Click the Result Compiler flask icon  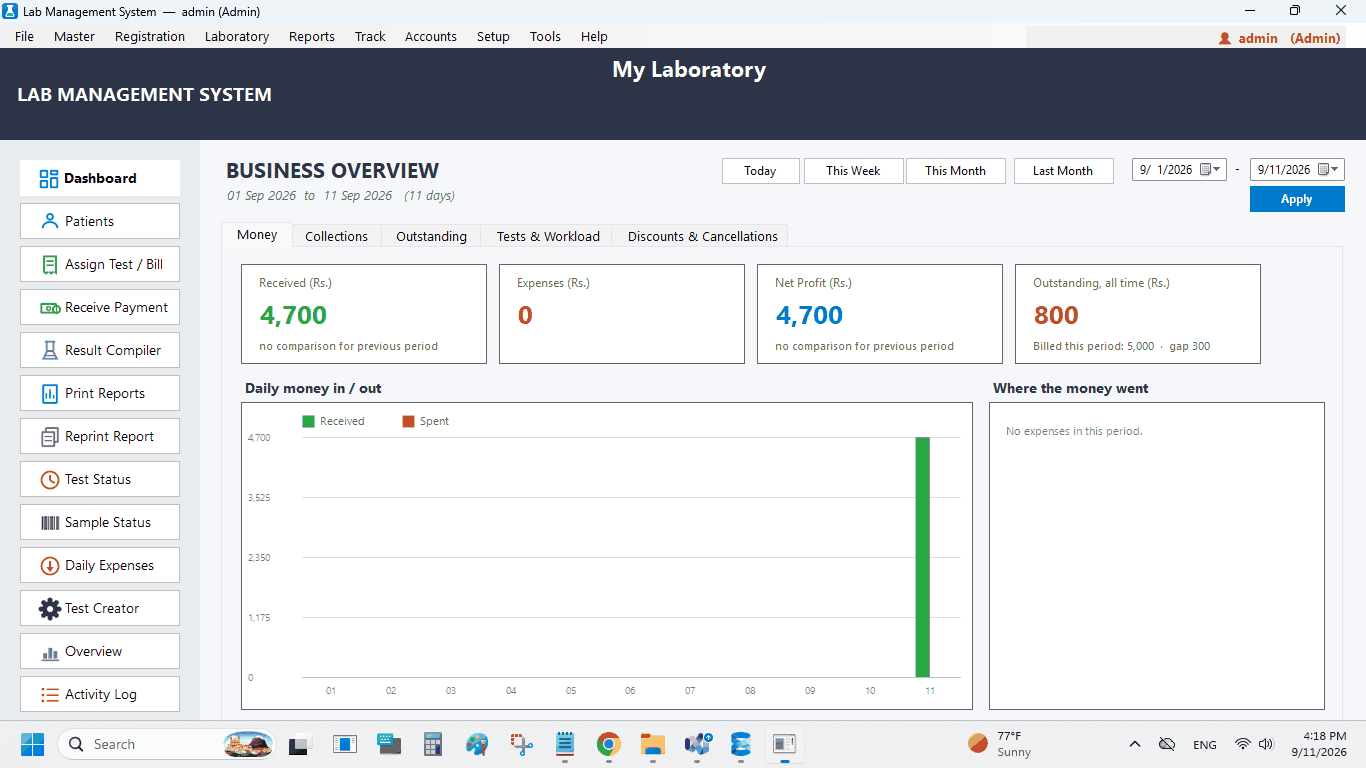coord(49,350)
